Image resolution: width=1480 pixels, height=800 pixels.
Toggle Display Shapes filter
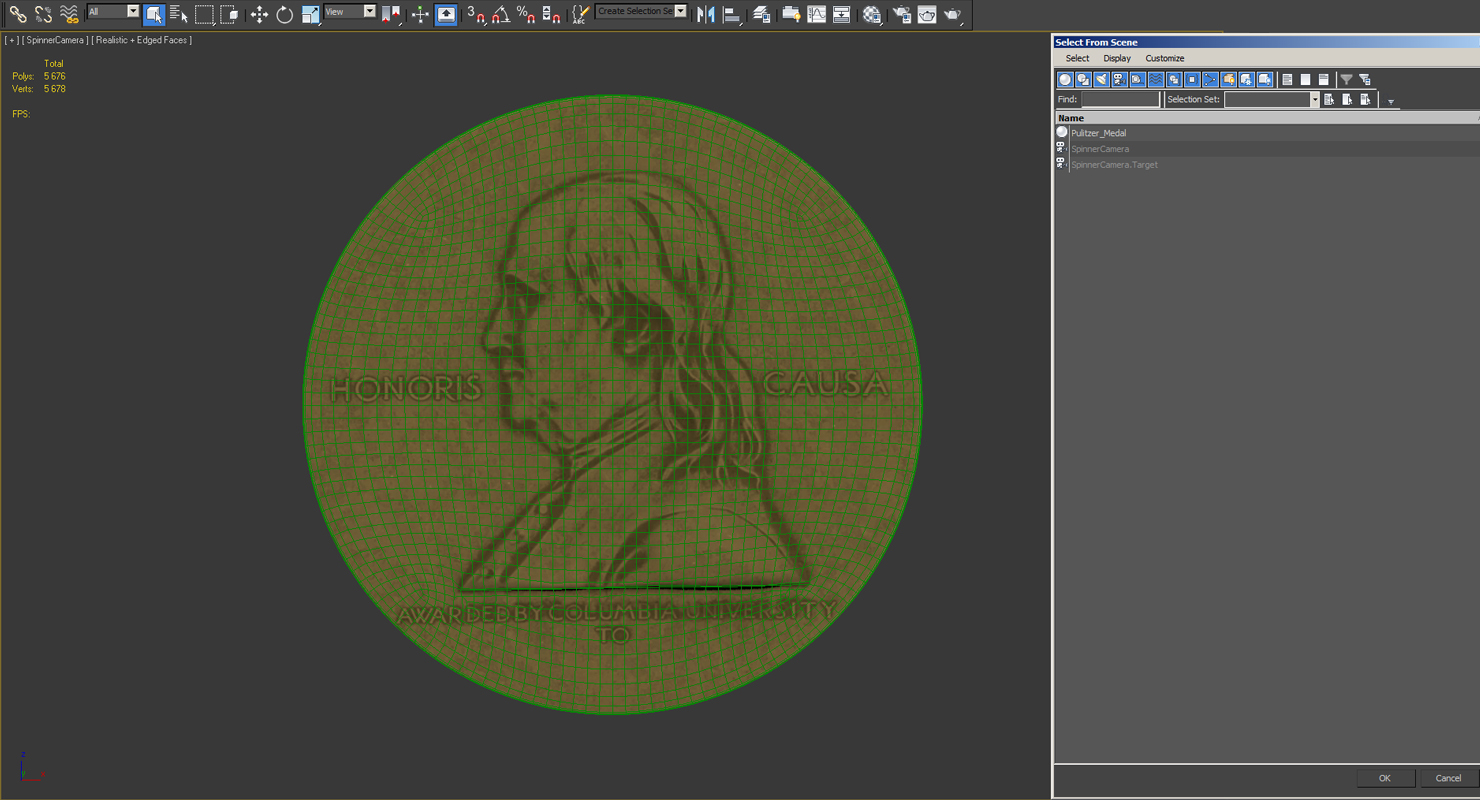point(1083,79)
